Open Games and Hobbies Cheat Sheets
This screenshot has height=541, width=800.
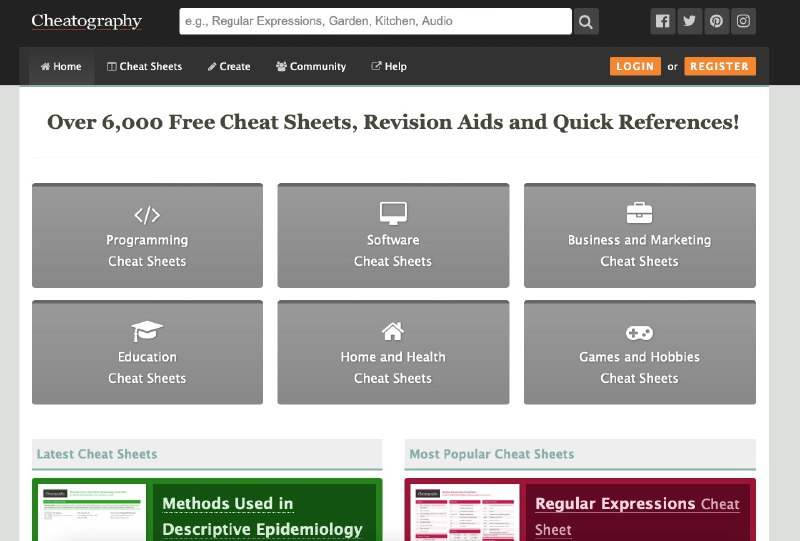(x=640, y=352)
